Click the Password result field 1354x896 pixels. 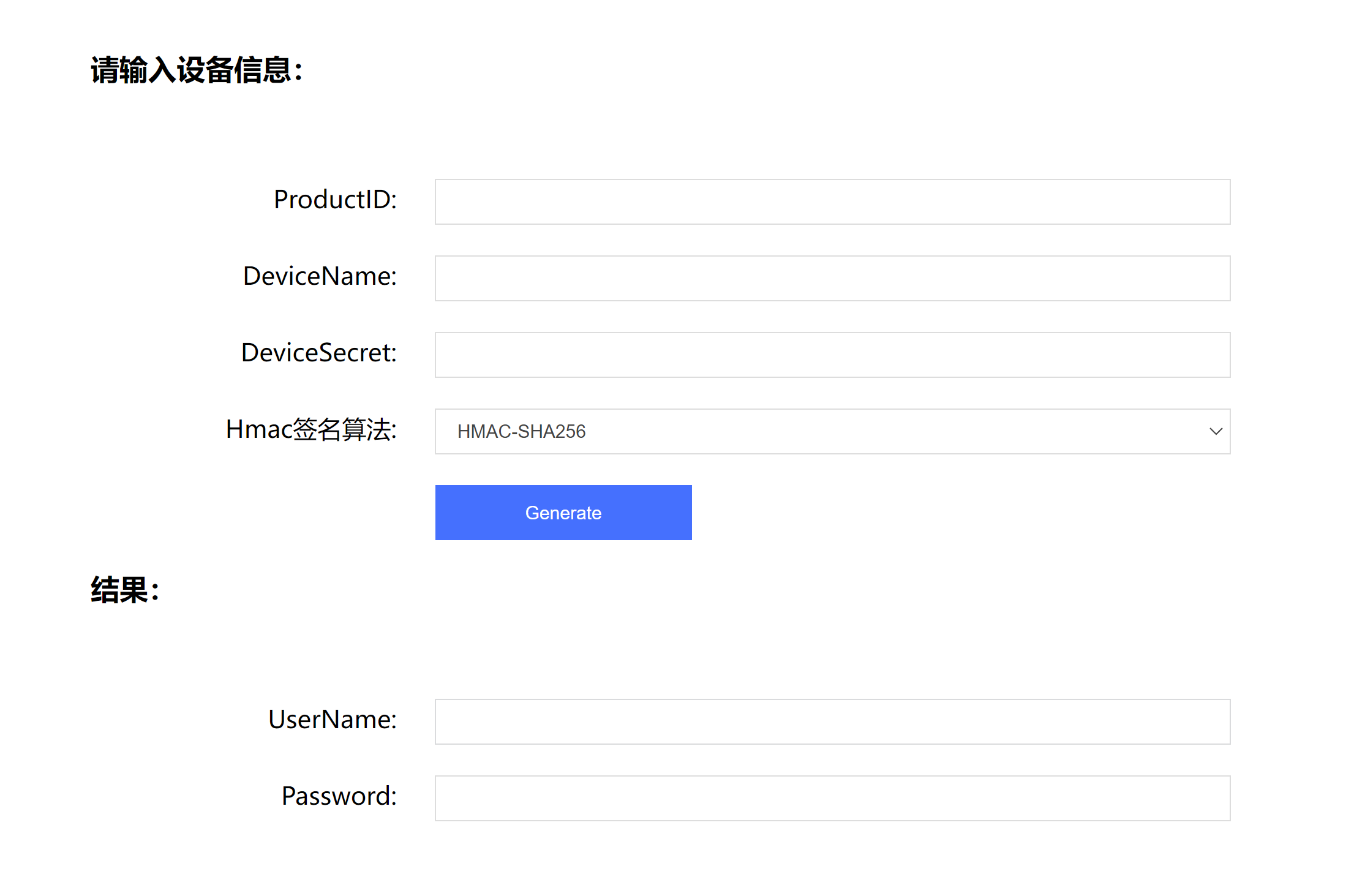click(832, 799)
